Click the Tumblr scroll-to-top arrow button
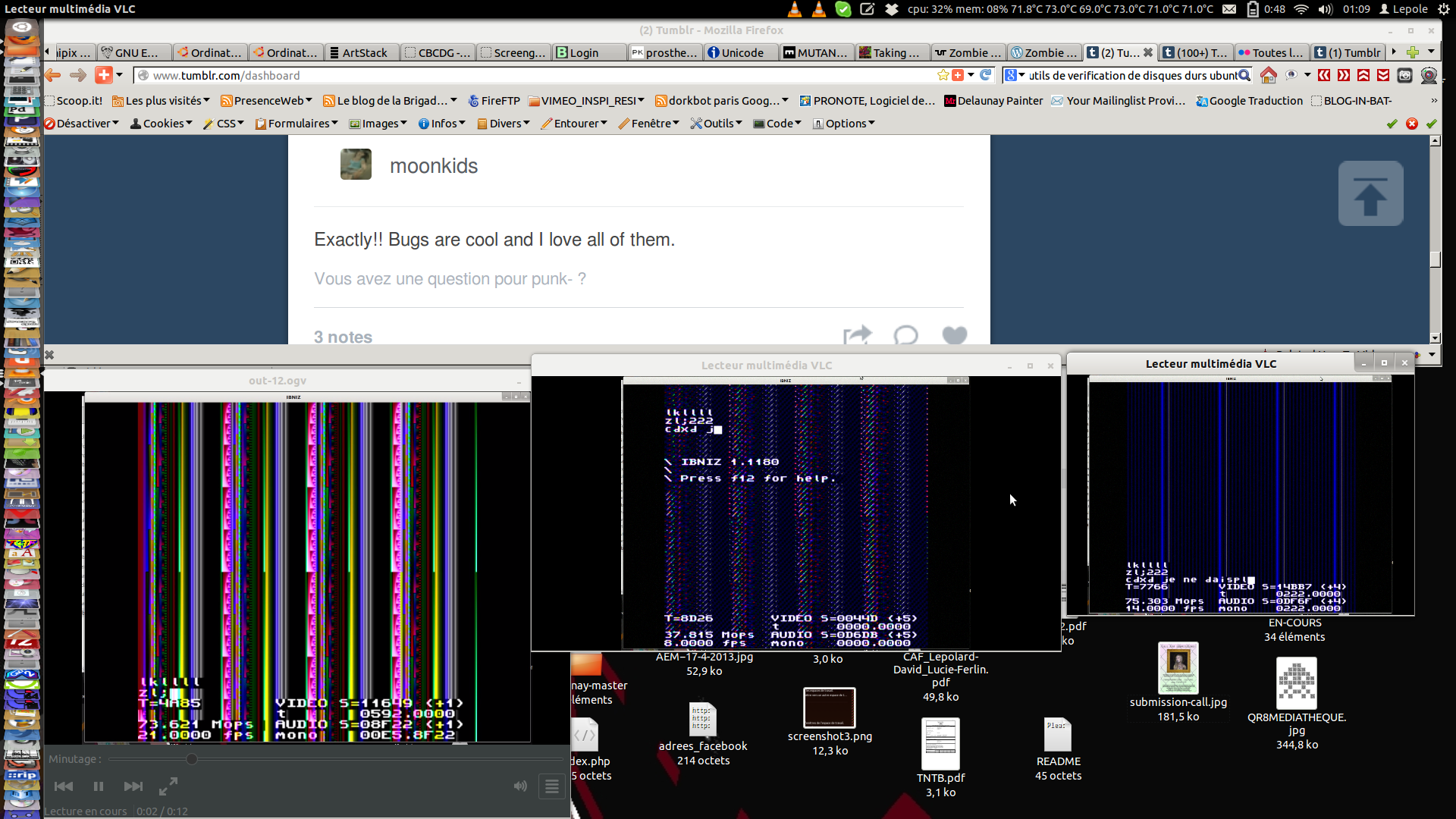The height and width of the screenshot is (819, 1456). pyautogui.click(x=1370, y=193)
